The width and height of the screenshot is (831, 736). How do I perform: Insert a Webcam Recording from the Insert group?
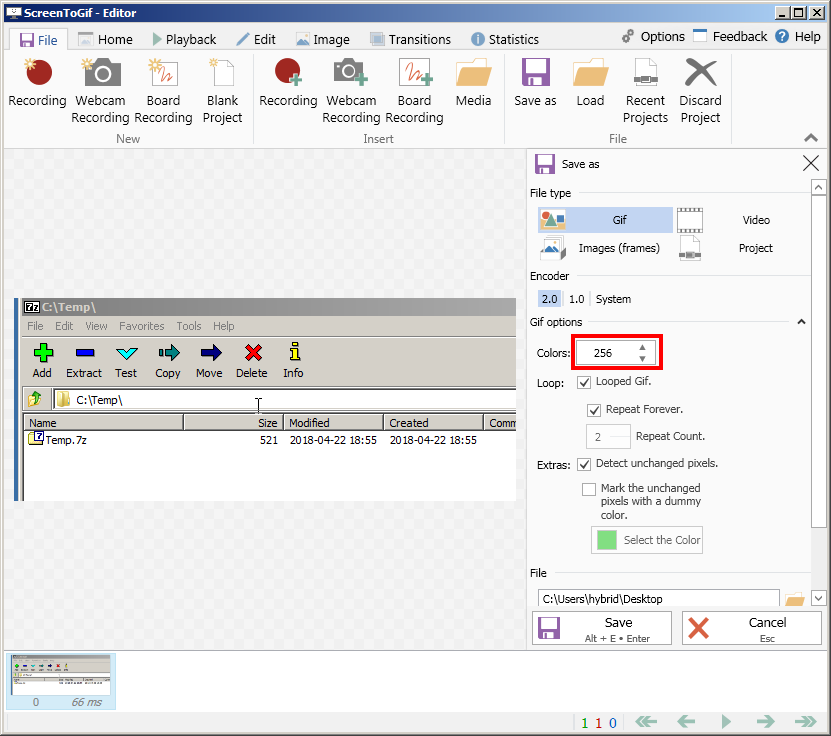(351, 91)
